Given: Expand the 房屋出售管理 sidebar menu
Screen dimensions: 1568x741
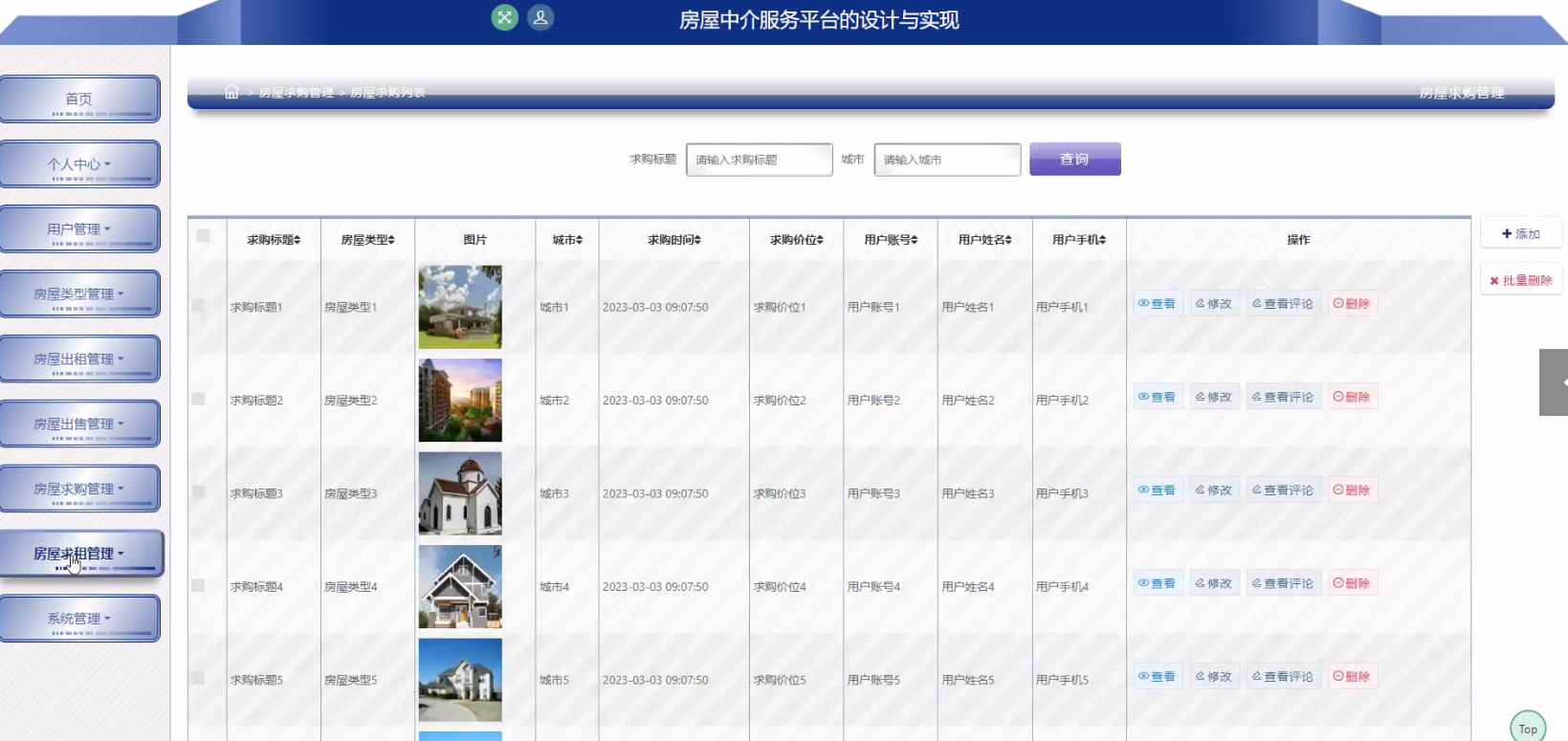Looking at the screenshot, I should click(79, 424).
